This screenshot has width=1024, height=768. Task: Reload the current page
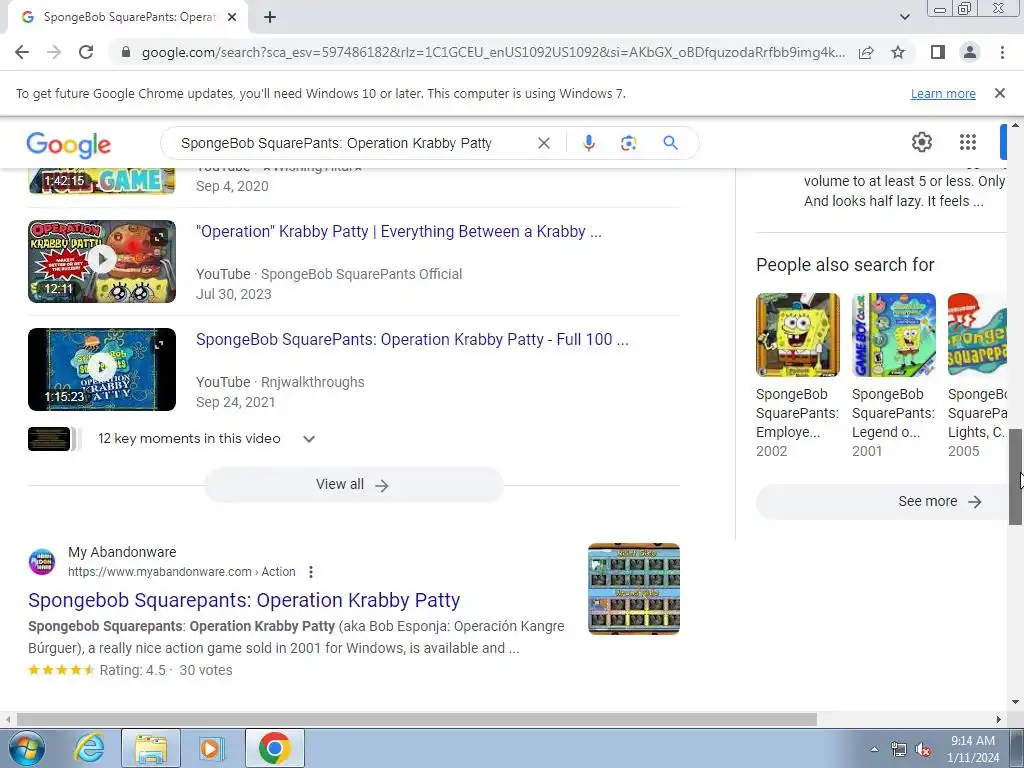(86, 52)
